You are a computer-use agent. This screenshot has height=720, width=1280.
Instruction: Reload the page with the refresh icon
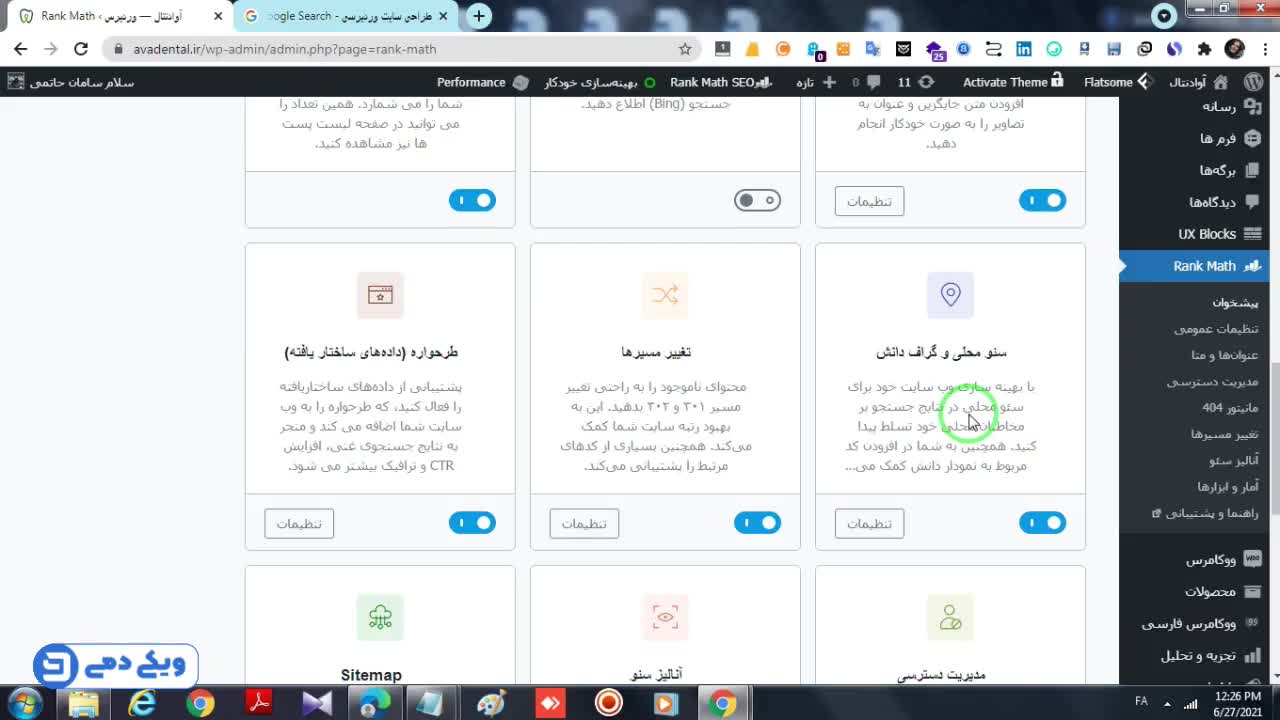pos(81,49)
